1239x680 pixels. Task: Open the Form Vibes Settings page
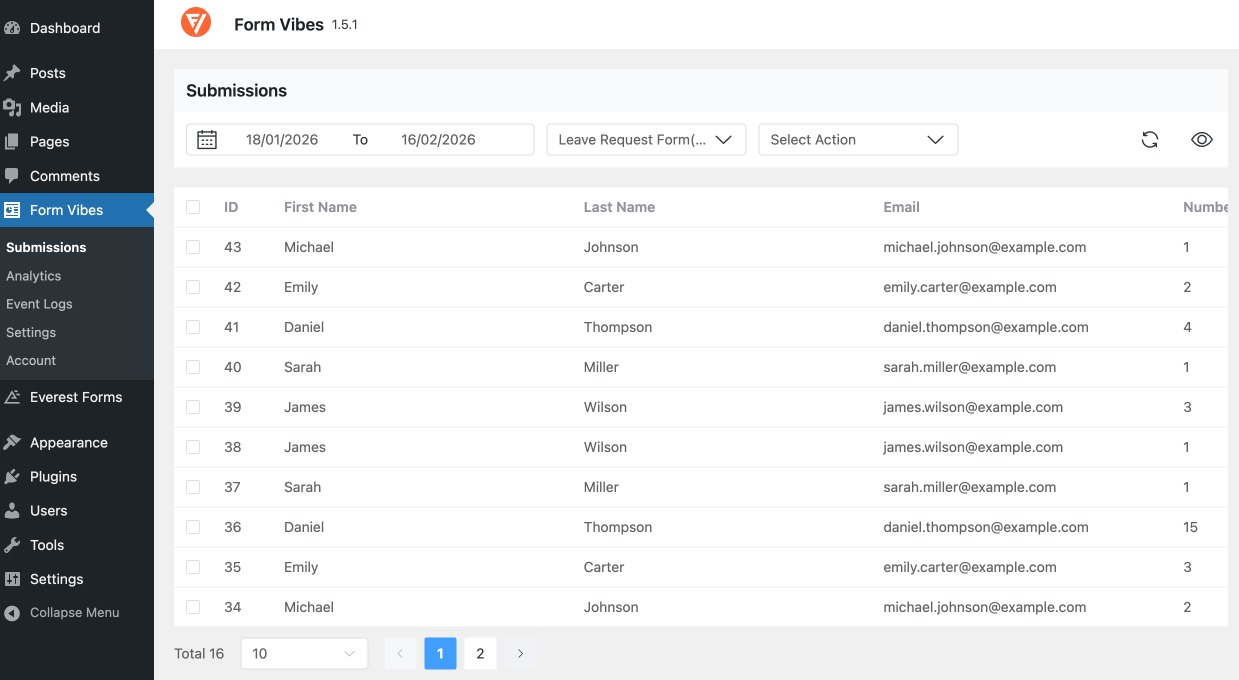point(31,332)
